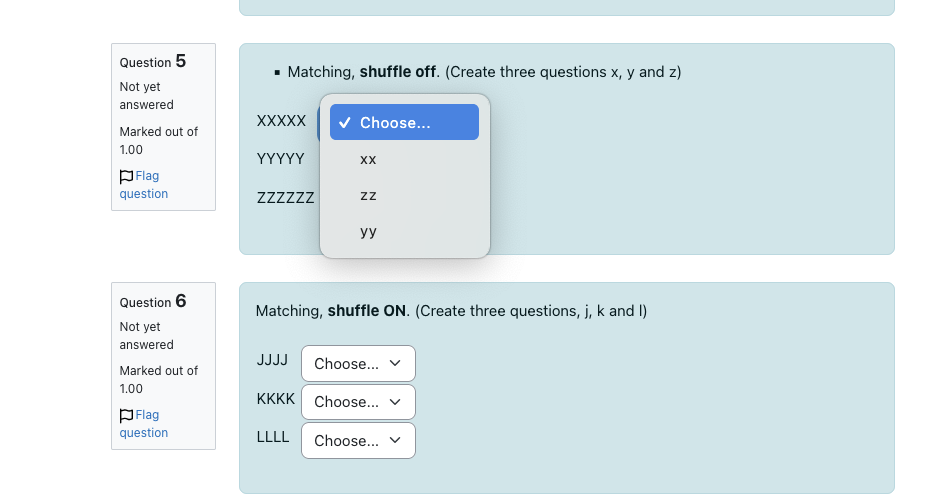
Task: Pick xx from the open dropdown list
Action: pos(404,159)
